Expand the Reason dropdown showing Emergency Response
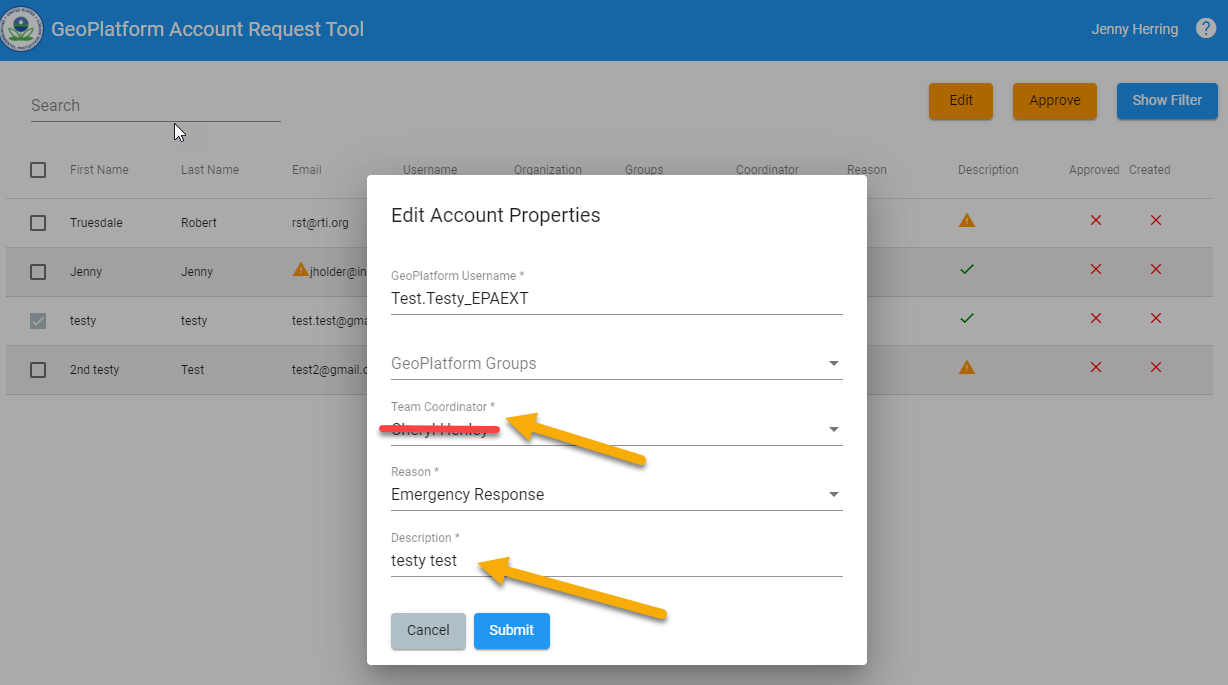Screen dimensions: 1228x685 point(833,493)
